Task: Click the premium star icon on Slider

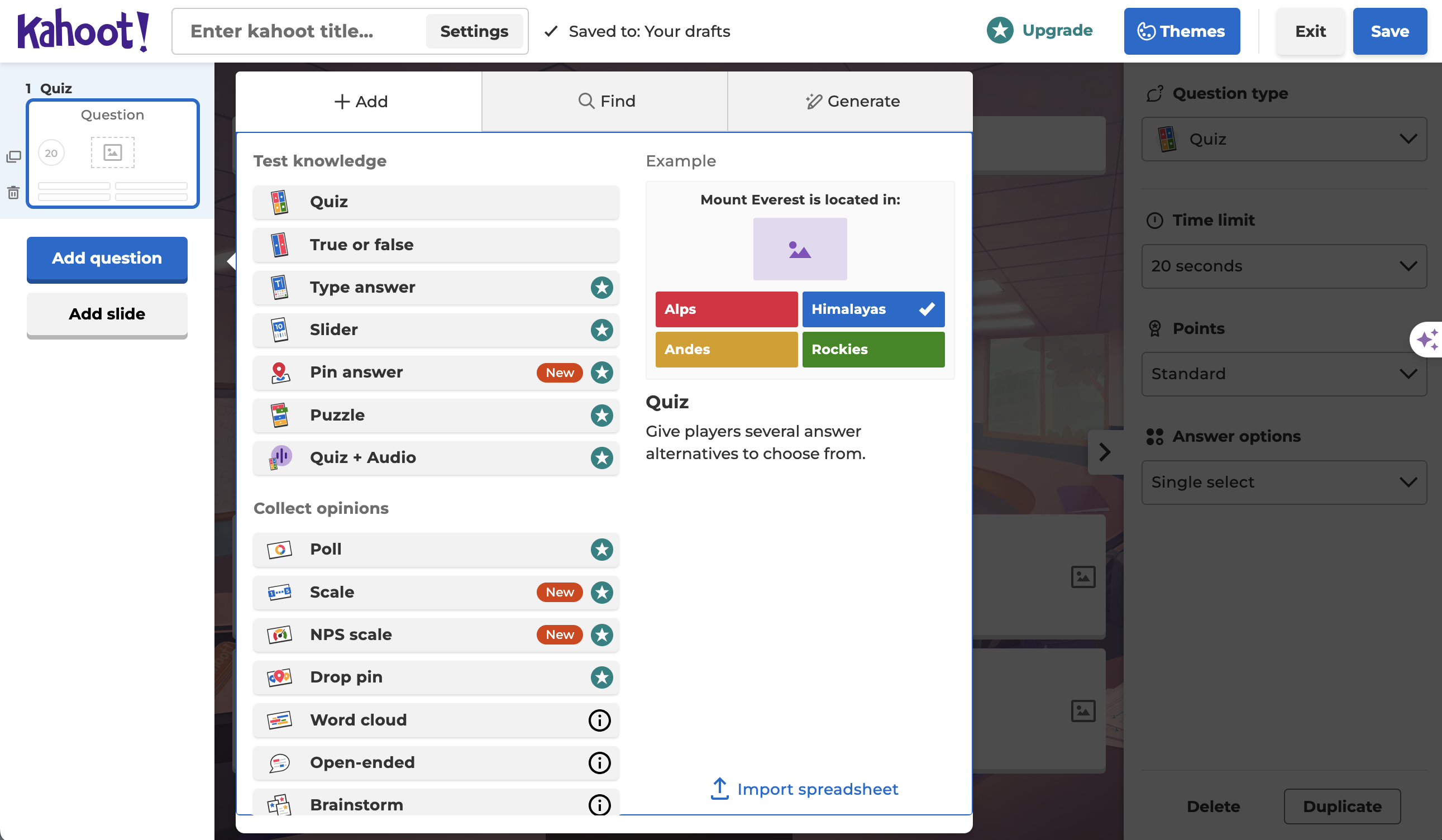Action: coord(601,330)
